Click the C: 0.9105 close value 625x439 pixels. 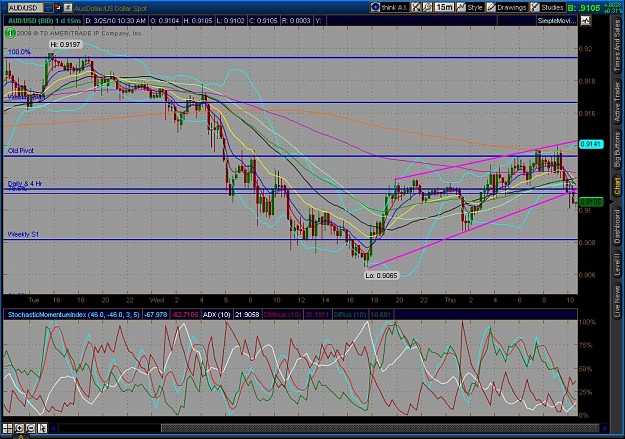[263, 20]
